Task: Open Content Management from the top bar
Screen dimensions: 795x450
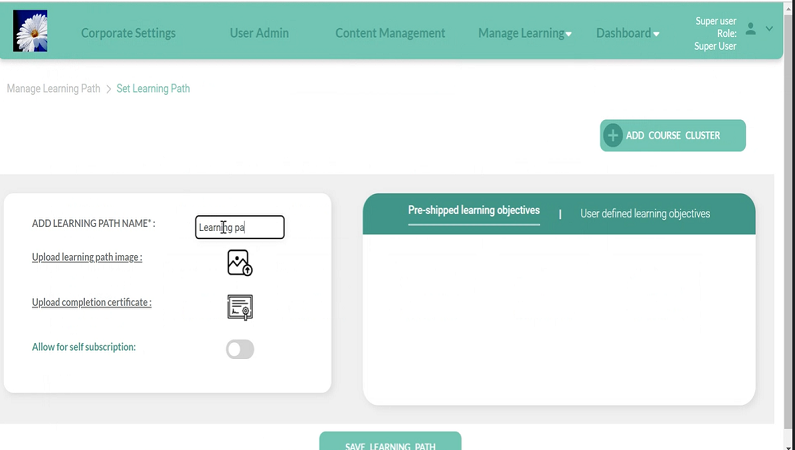Action: [x=390, y=33]
